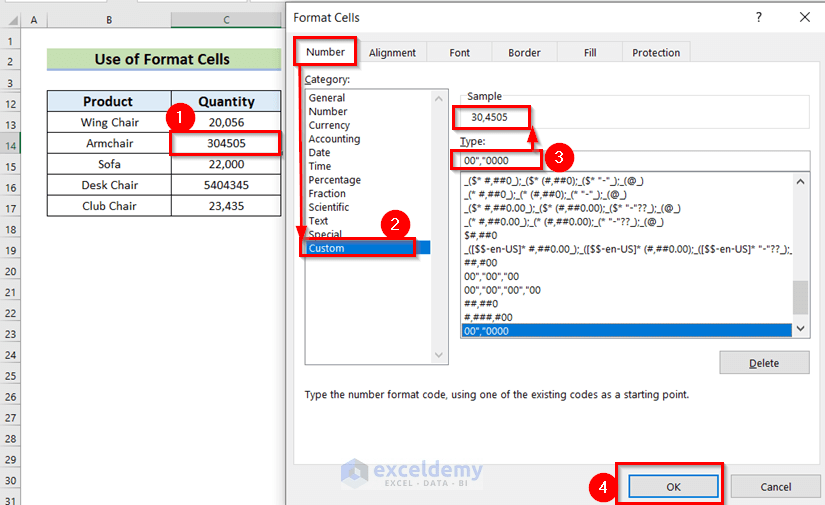Click the Use of Format Cells title
Image resolution: width=825 pixels, height=505 pixels.
[163, 59]
